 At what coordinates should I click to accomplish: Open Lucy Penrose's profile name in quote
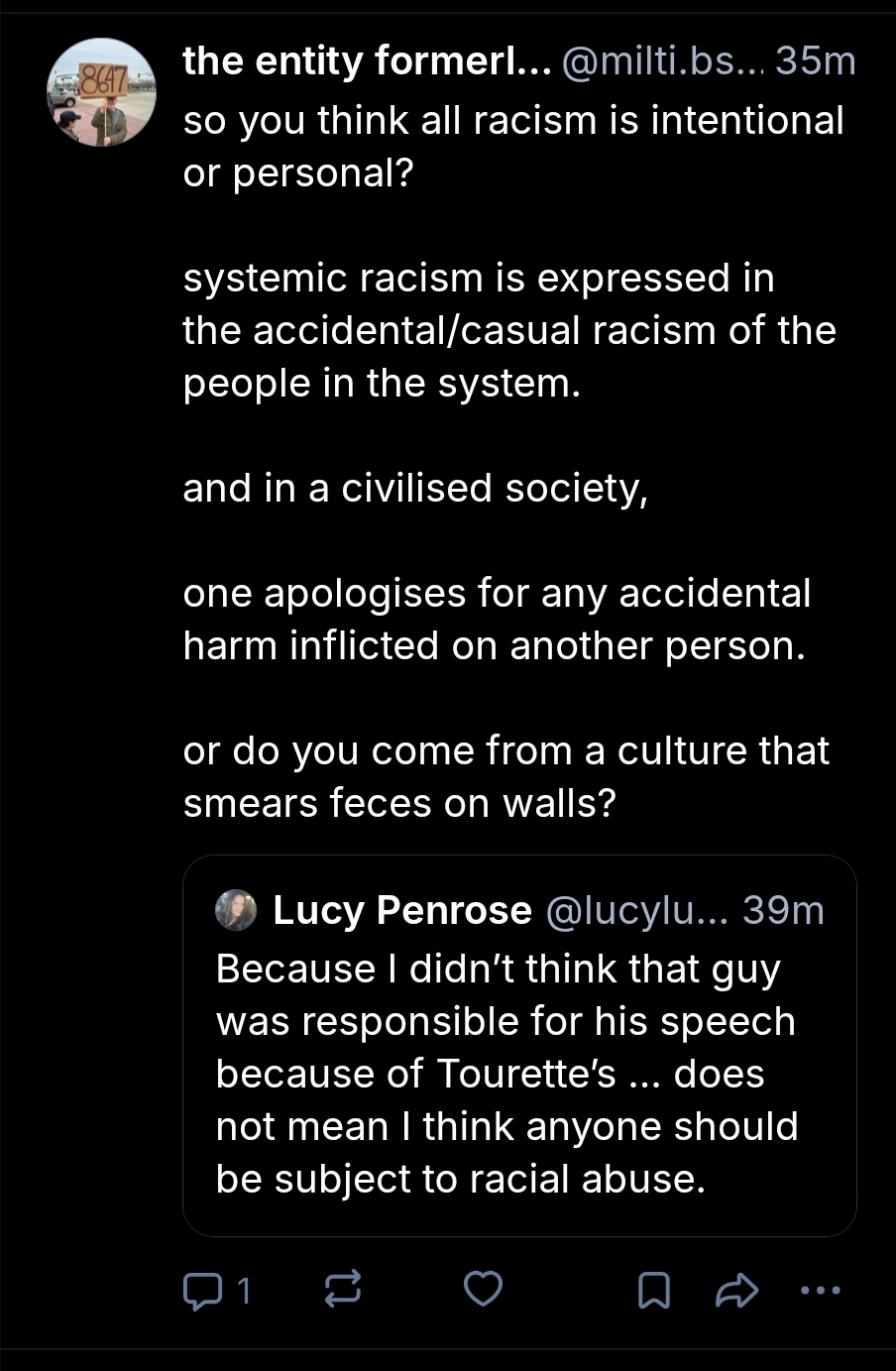tap(401, 910)
